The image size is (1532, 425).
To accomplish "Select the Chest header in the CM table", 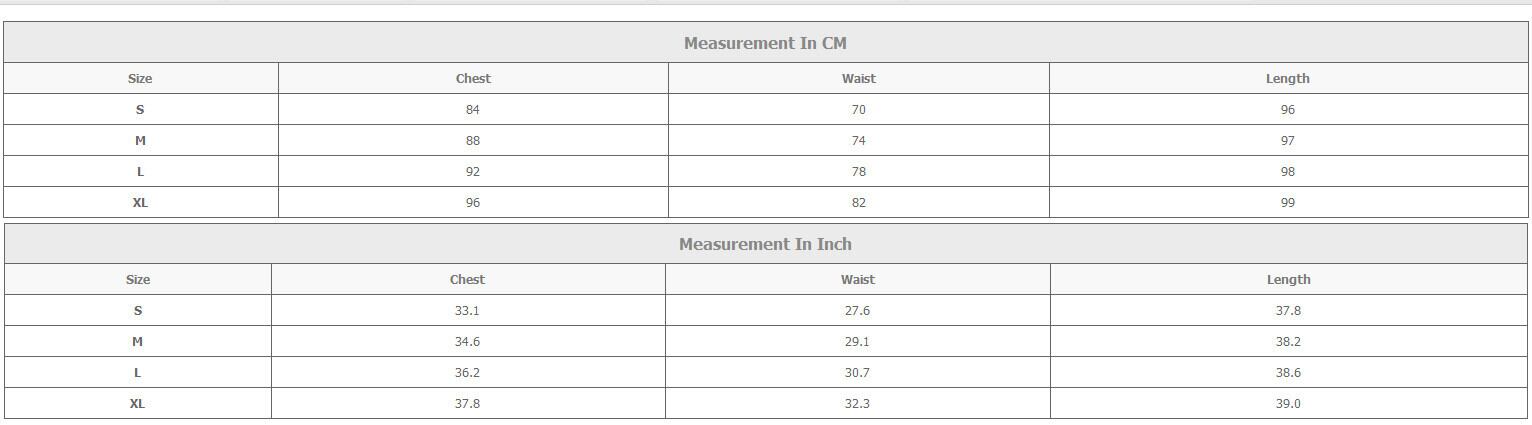I will coord(473,78).
